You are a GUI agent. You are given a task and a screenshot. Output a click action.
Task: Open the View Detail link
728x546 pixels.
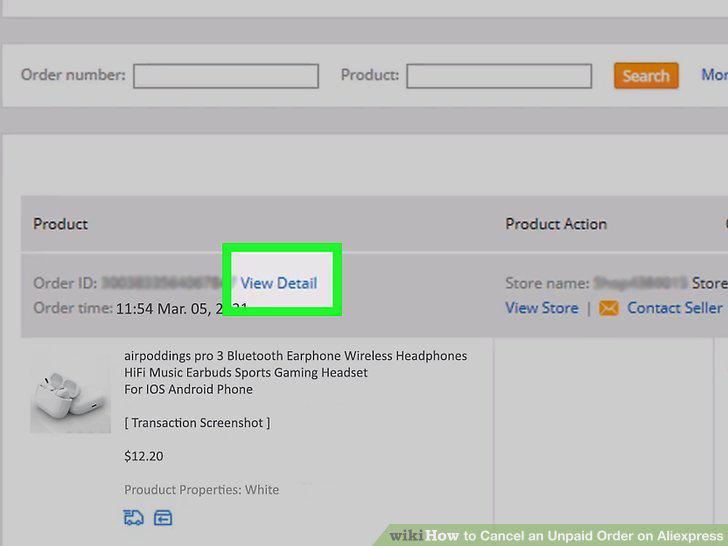(x=279, y=283)
